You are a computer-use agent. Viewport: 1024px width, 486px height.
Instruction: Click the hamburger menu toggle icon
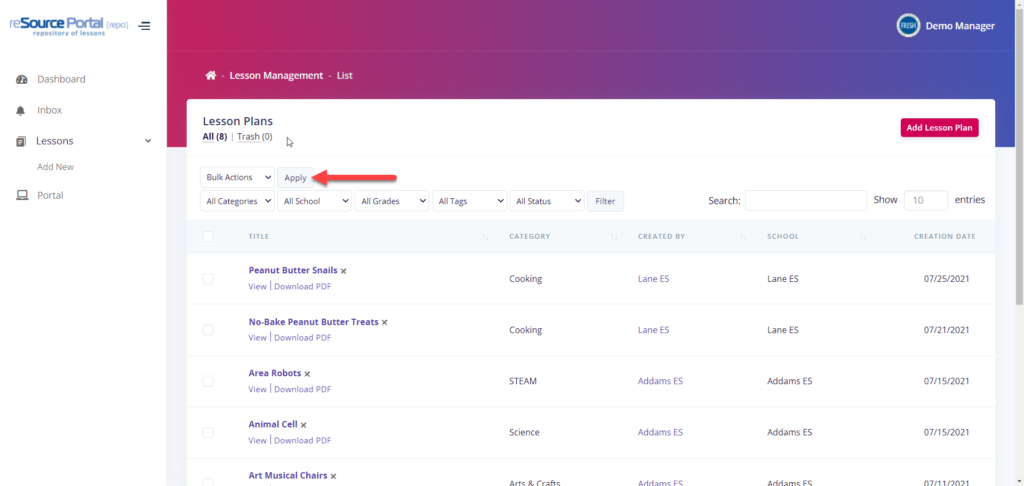[145, 26]
